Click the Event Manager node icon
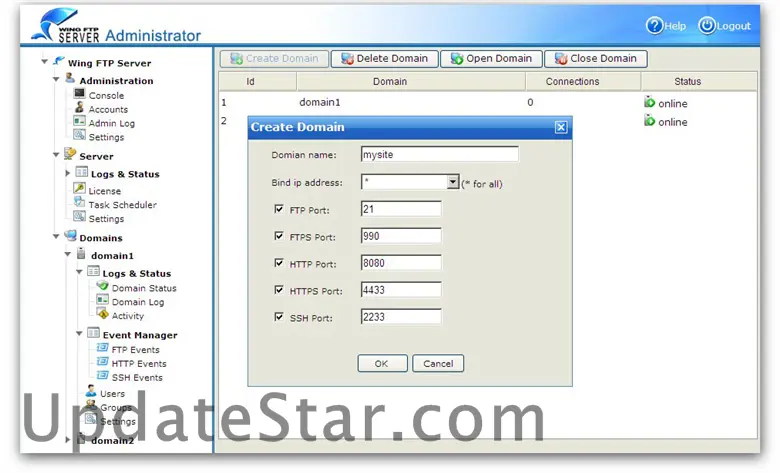Screen dimensions: 780x473 pyautogui.click(x=93, y=333)
